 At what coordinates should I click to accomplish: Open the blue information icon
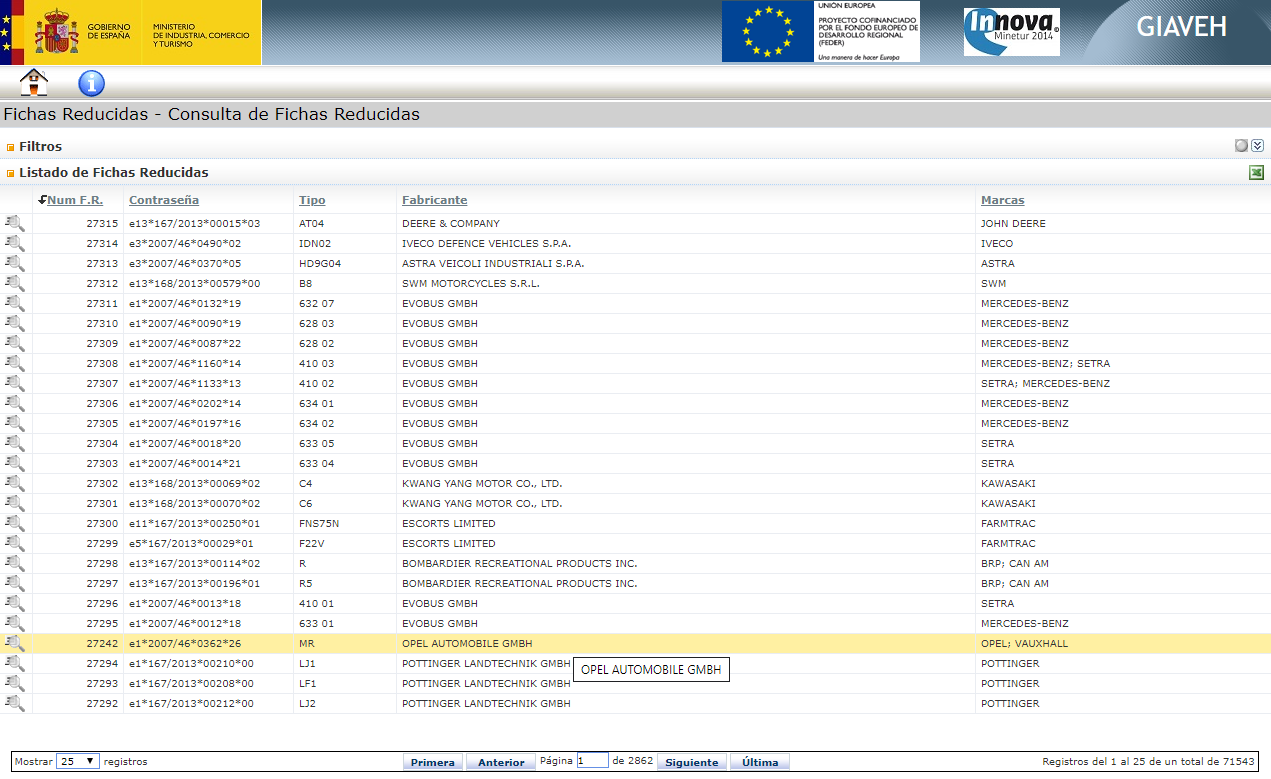(91, 83)
